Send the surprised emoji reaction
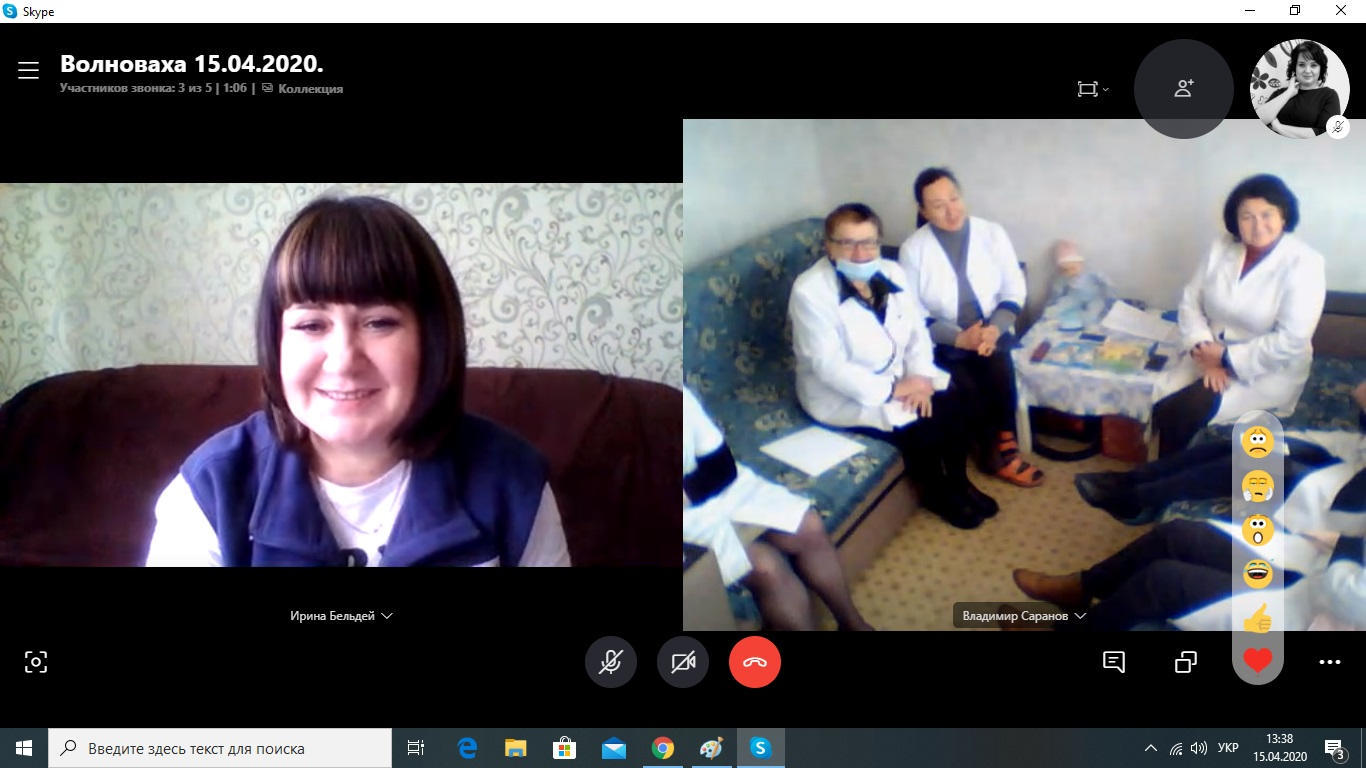Viewport: 1366px width, 768px height. point(1258,530)
